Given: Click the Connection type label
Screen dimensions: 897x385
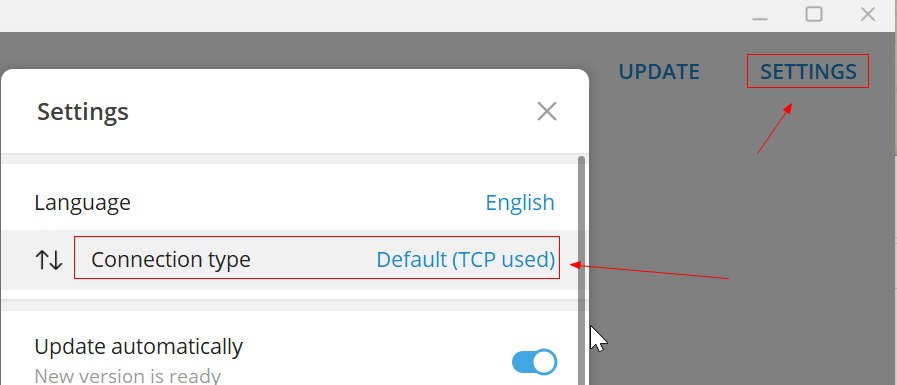Looking at the screenshot, I should [x=170, y=260].
